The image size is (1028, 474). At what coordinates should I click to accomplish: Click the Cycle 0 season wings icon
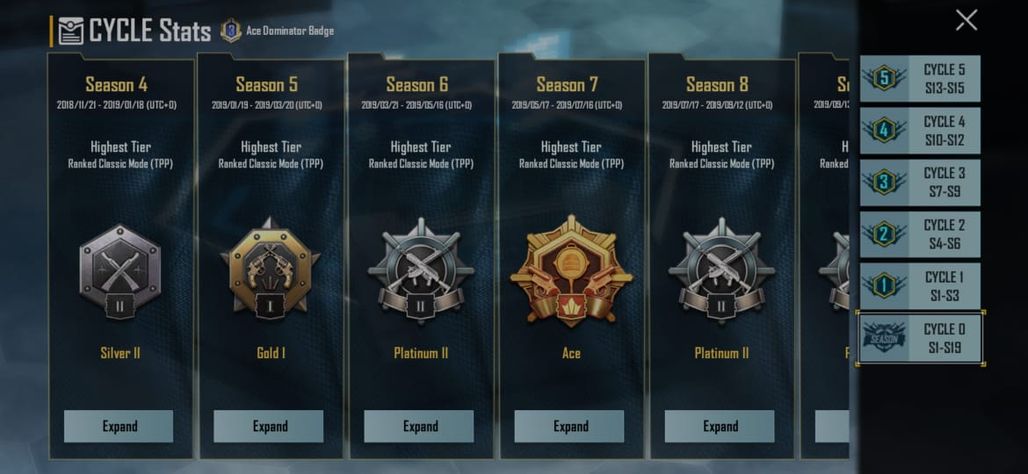click(882, 337)
